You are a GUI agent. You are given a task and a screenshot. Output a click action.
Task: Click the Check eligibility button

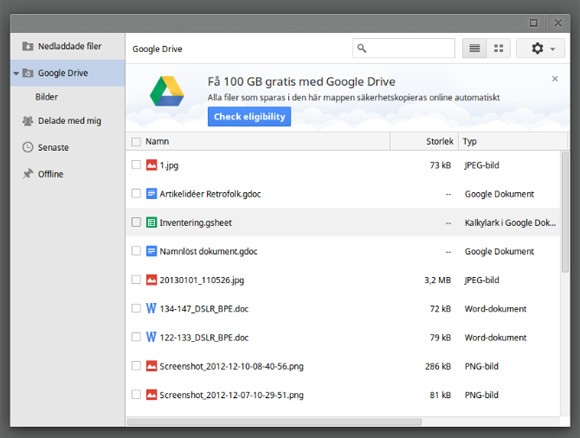pyautogui.click(x=249, y=117)
